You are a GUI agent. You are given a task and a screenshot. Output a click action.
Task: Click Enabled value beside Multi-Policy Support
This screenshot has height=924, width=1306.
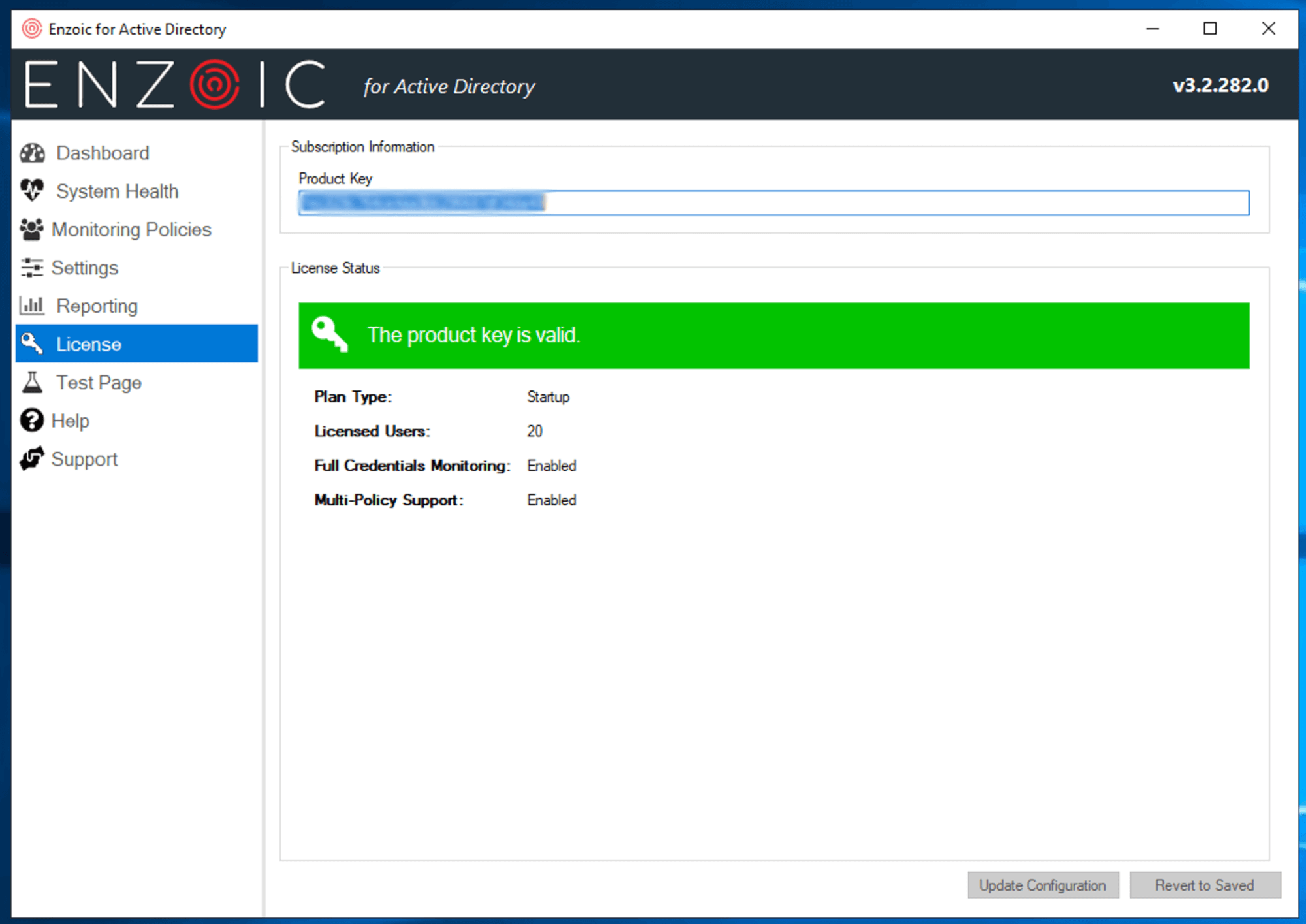click(551, 500)
